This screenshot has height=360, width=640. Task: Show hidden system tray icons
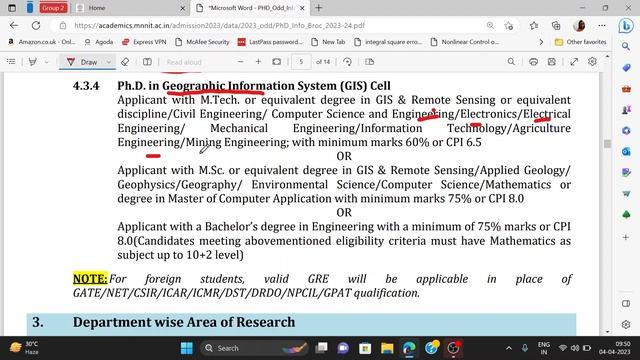coord(509,348)
